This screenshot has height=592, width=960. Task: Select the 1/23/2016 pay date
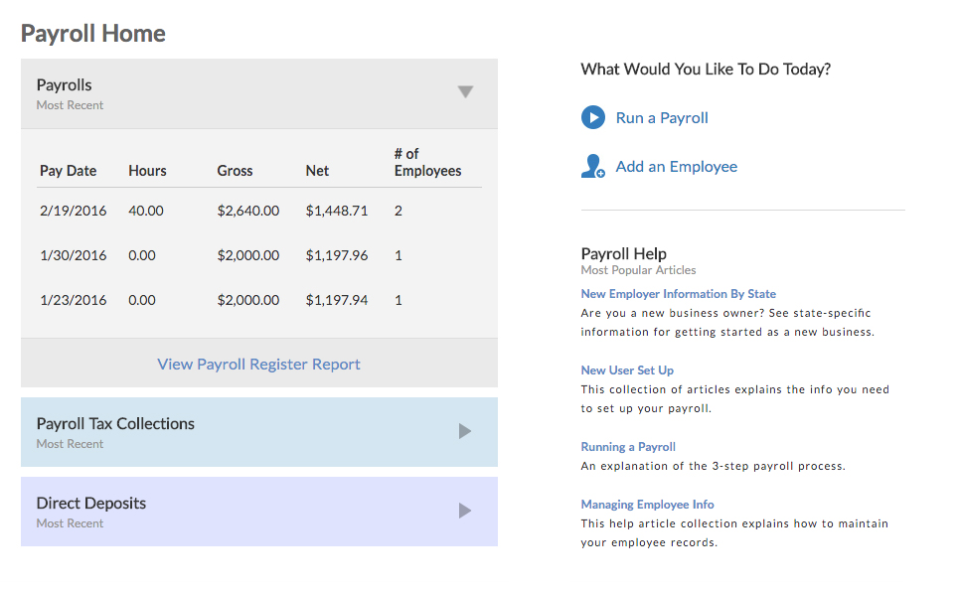tap(73, 300)
